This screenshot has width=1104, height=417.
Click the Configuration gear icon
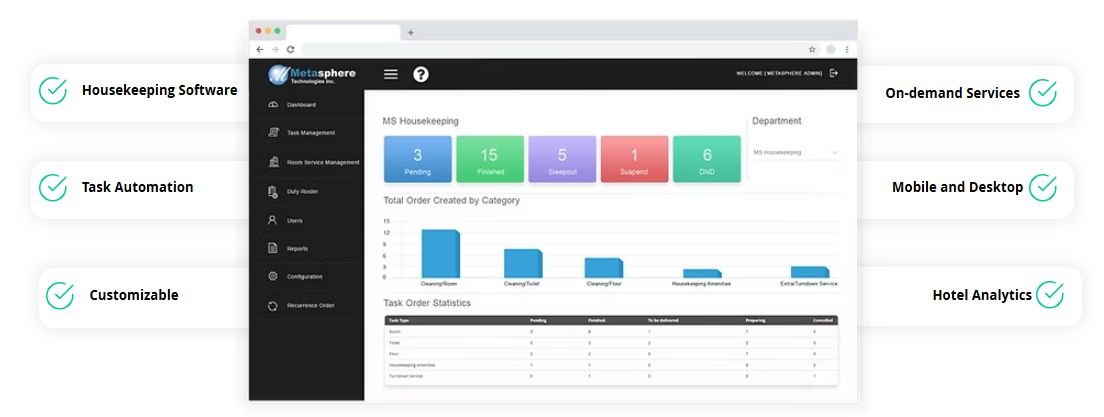[x=273, y=276]
